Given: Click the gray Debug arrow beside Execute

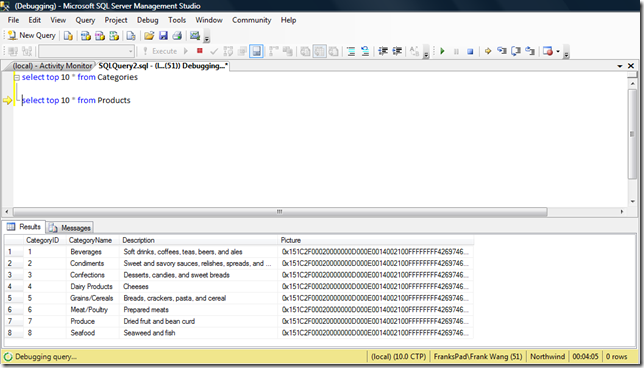Looking at the screenshot, I should click(x=186, y=51).
